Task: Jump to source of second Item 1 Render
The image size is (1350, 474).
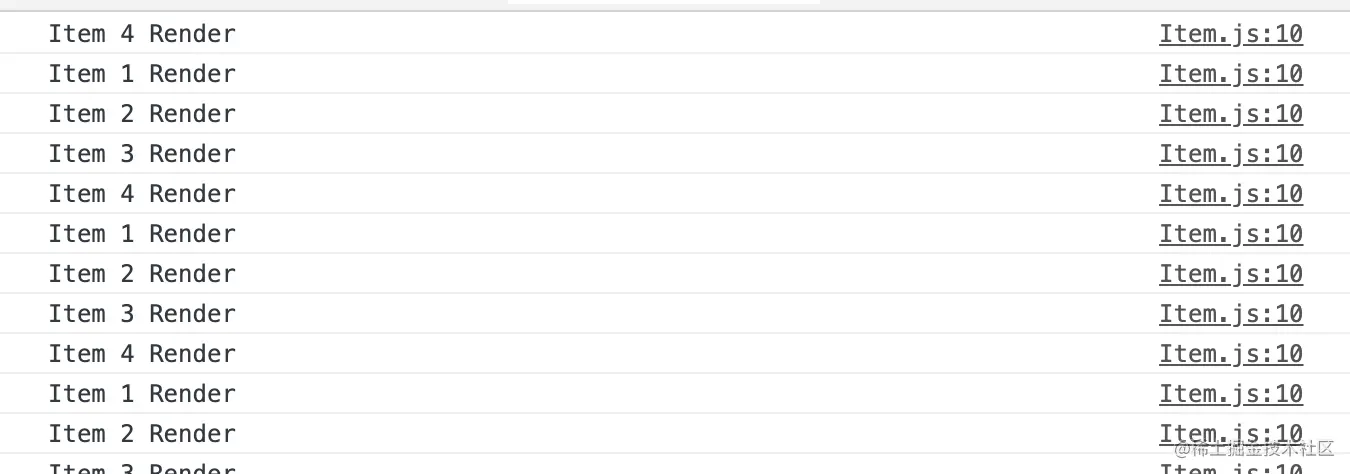Action: (1231, 234)
